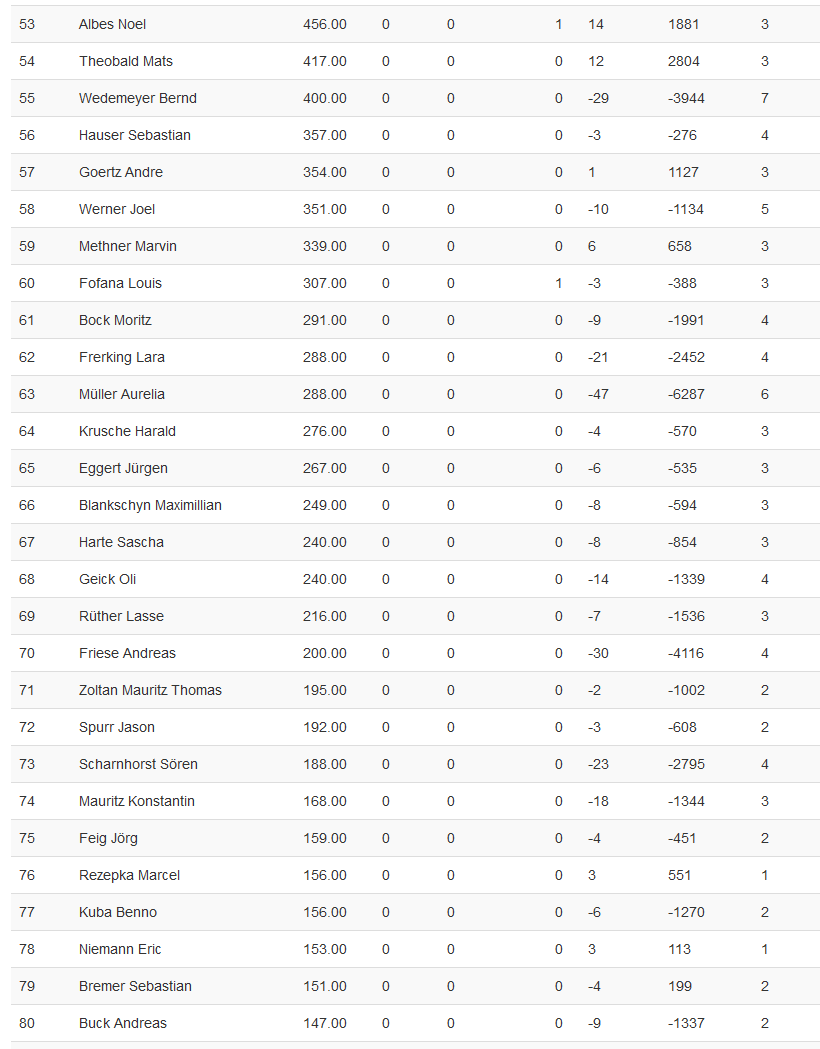This screenshot has width=820, height=1049.
Task: Select the score cell showing -6287
Action: 686,394
